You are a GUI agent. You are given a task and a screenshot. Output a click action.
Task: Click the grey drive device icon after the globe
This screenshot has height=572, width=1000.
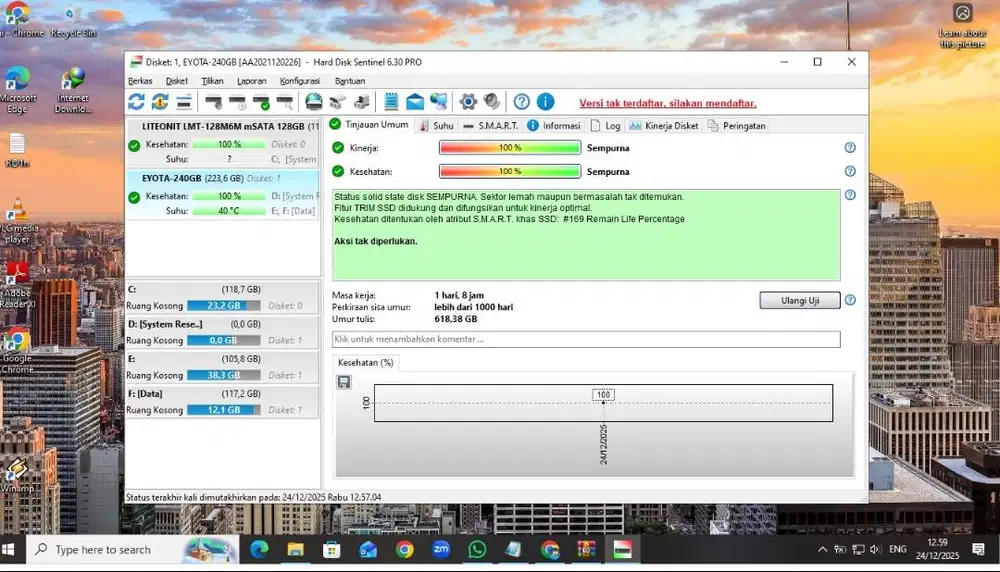click(337, 101)
